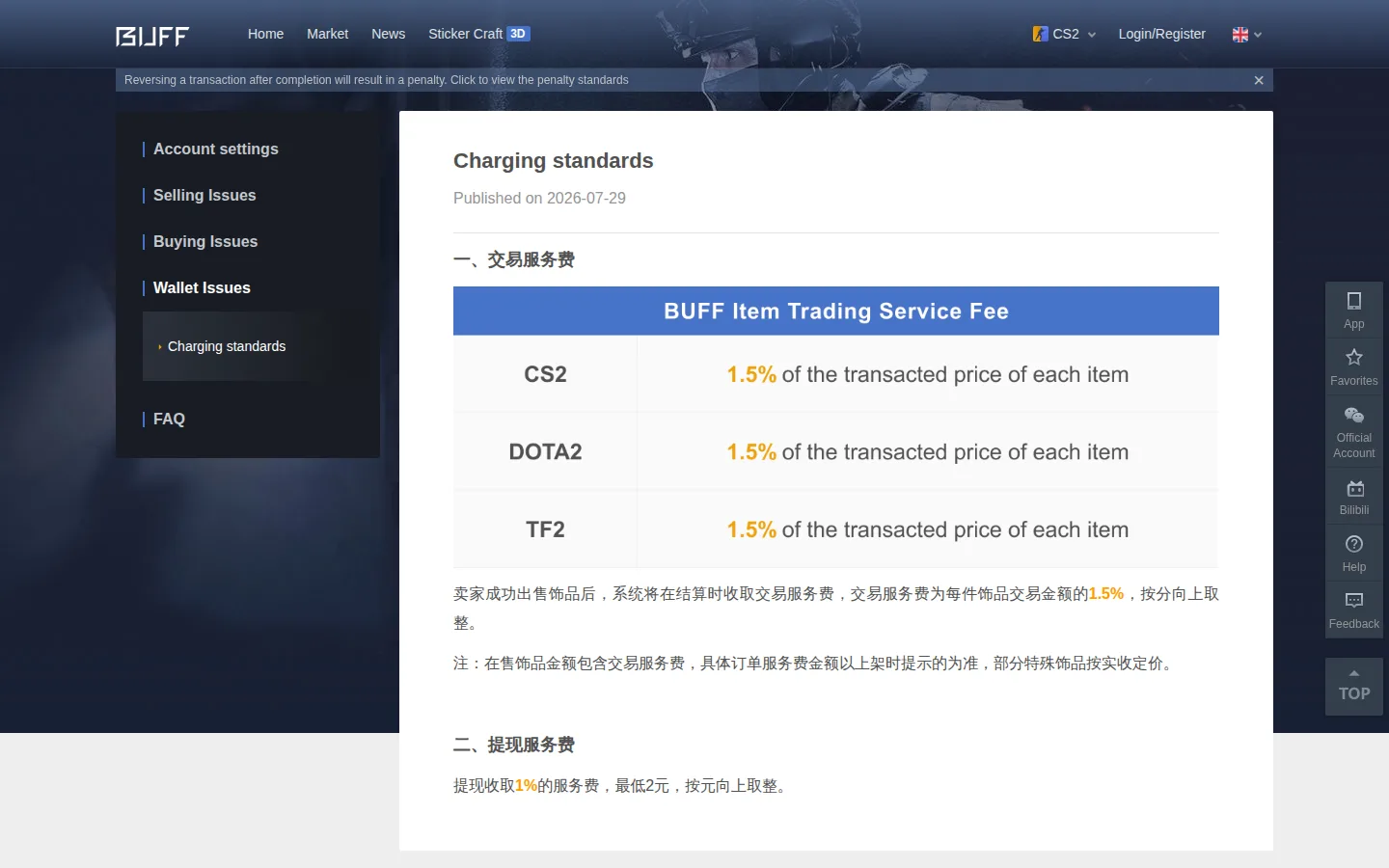Click the Published on 2026-07-29 date

click(x=539, y=198)
